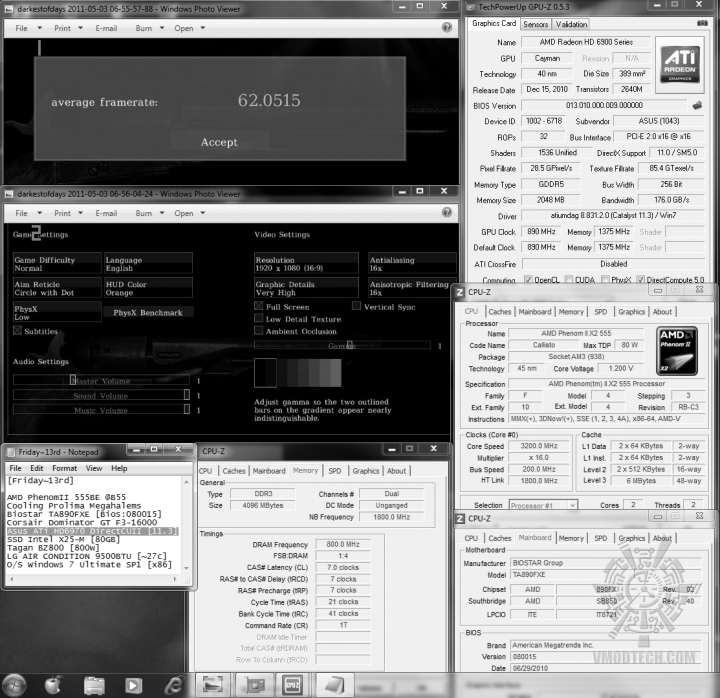The image size is (720, 698).
Task: Toggle the Low Detail Texture checkbox
Action: point(259,318)
